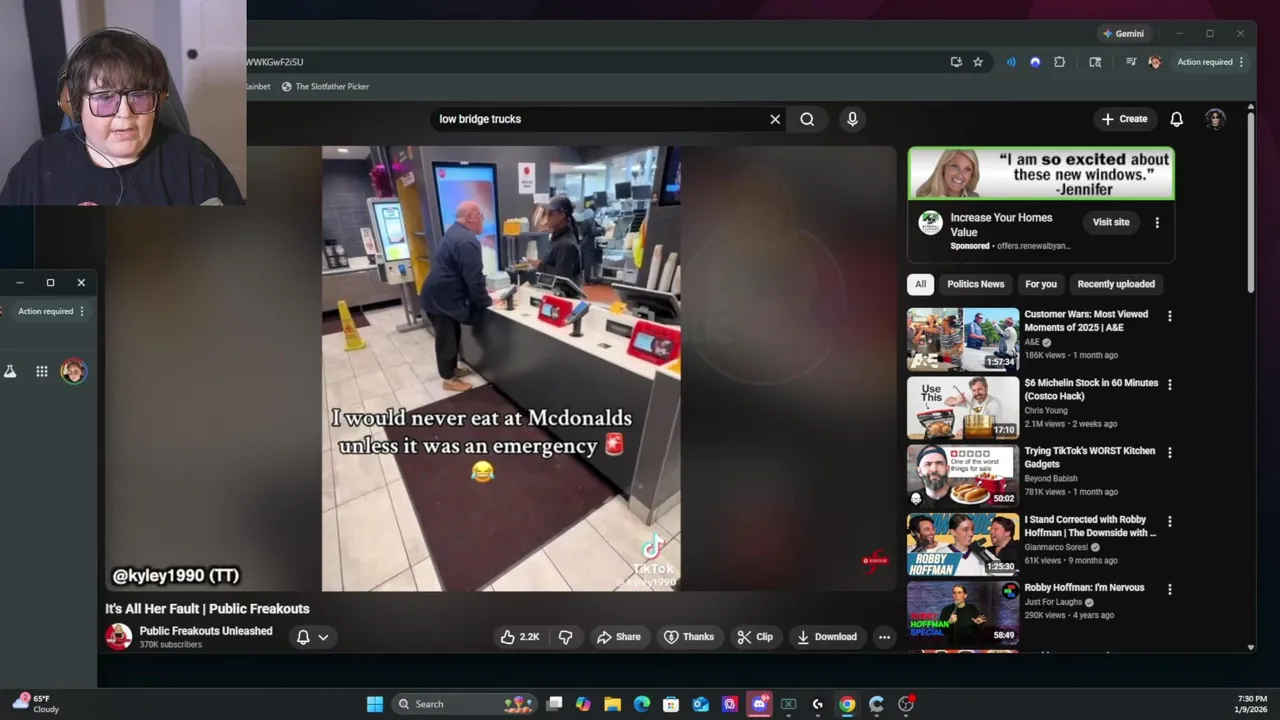Click Visit site on the sponsored ad
1280x720 pixels.
click(x=1111, y=222)
